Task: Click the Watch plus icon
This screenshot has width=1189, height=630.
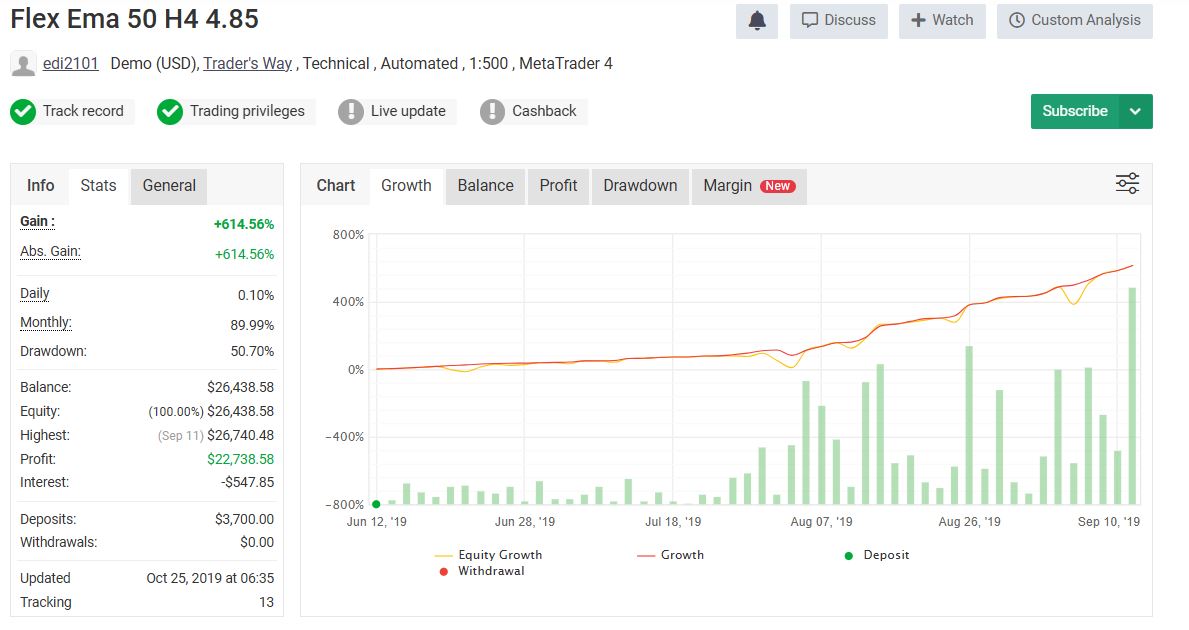Action: pyautogui.click(x=916, y=20)
